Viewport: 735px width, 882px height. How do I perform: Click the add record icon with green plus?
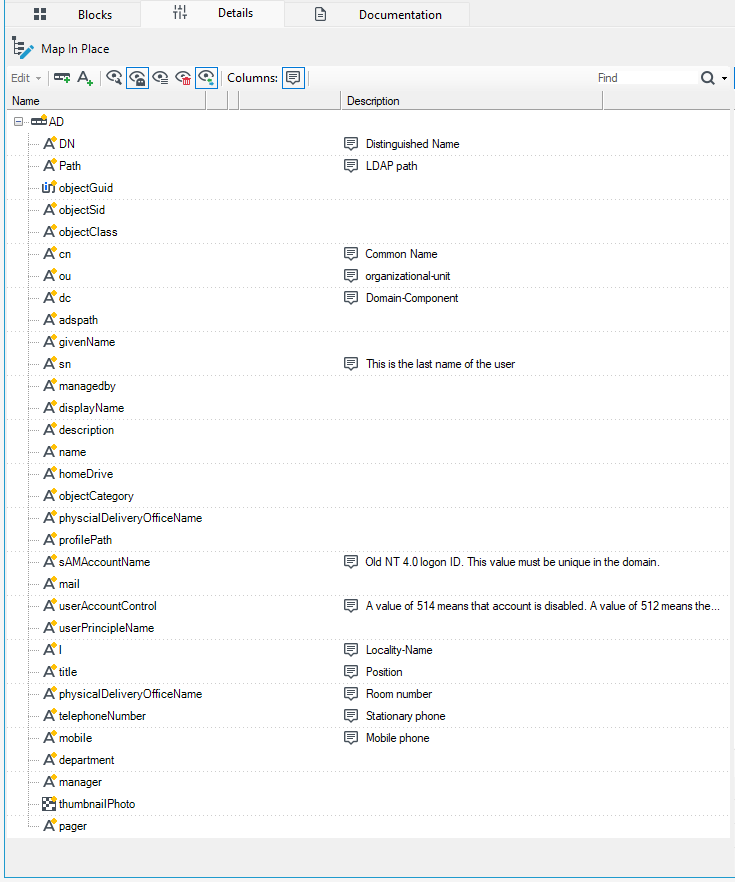62,78
